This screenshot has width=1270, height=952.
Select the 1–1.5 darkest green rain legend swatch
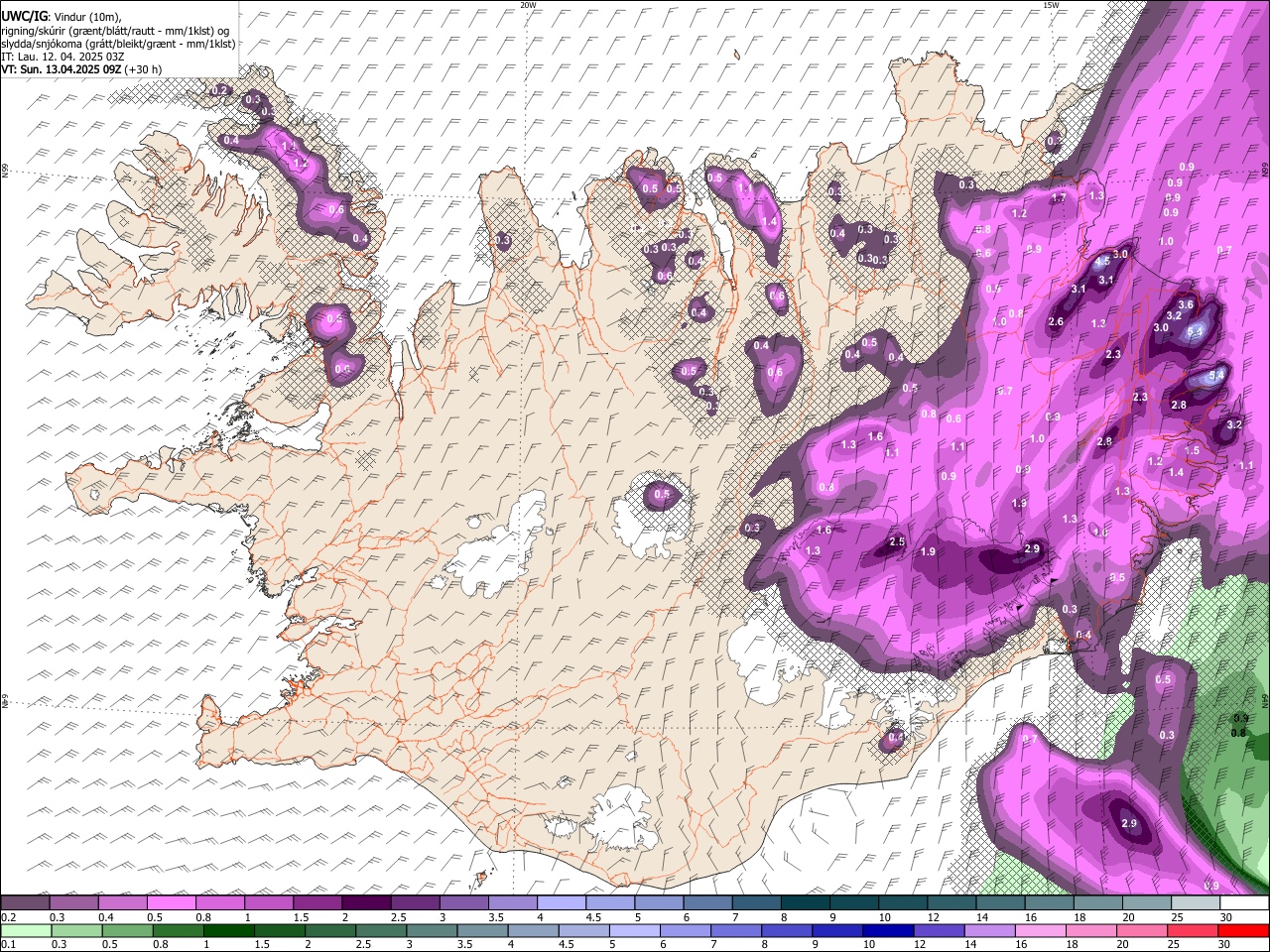point(229,930)
